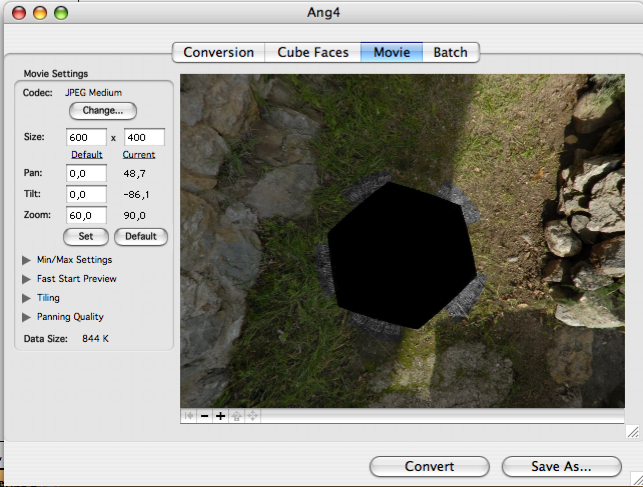The height and width of the screenshot is (487, 643).
Task: Expand Fast Start Preview section
Action: point(26,279)
